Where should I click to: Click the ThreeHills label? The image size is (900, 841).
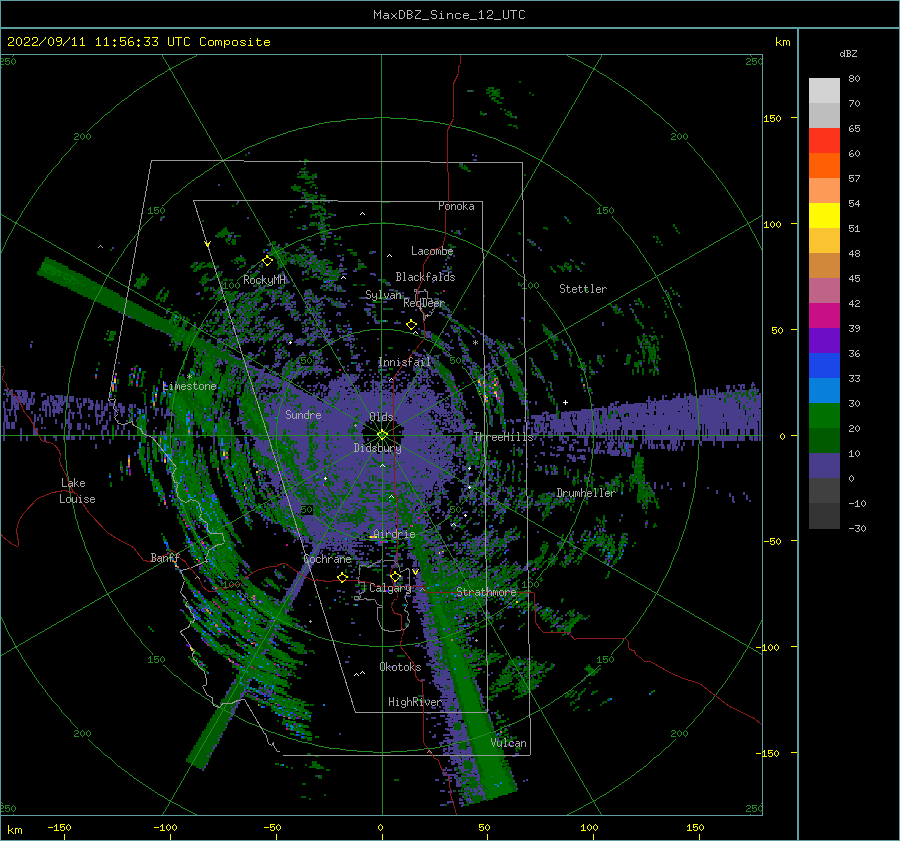(503, 437)
